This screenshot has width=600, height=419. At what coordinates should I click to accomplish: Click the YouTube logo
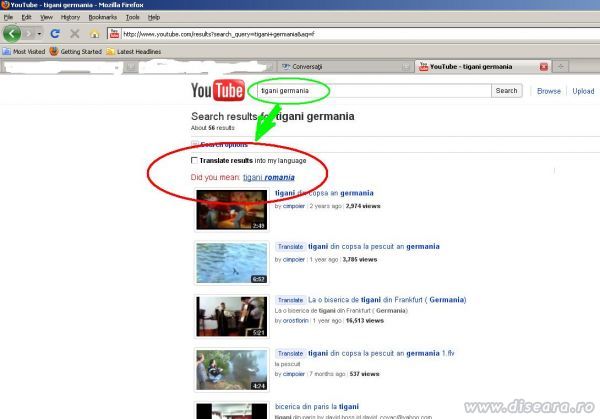(x=218, y=90)
